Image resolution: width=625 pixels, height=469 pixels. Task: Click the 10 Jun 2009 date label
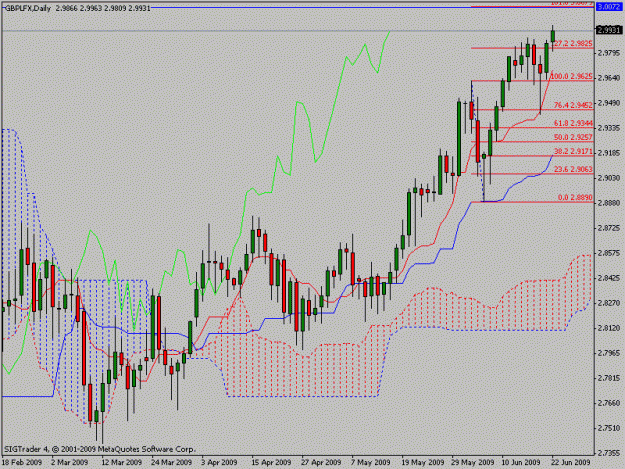pos(521,462)
